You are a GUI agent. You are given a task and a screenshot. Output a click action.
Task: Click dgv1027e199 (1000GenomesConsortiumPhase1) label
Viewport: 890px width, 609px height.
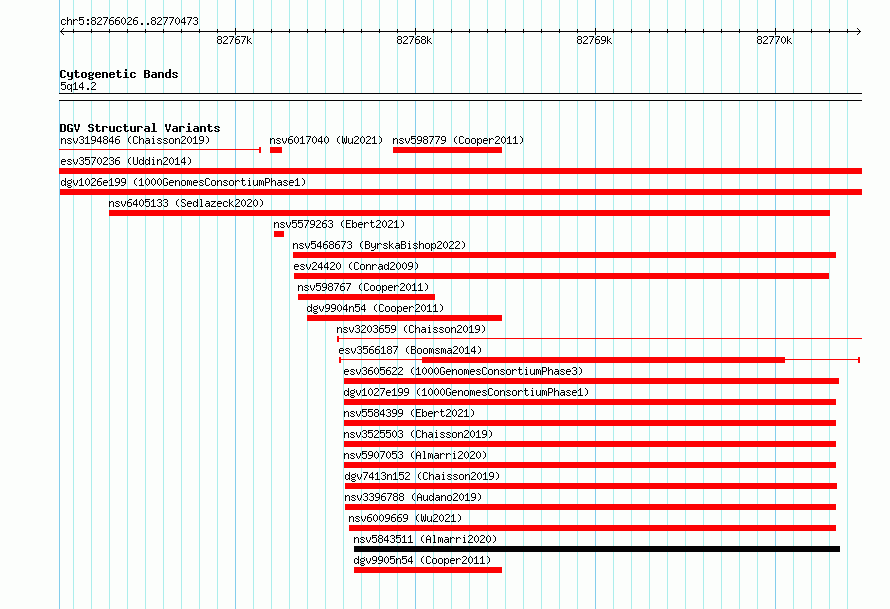click(x=466, y=392)
